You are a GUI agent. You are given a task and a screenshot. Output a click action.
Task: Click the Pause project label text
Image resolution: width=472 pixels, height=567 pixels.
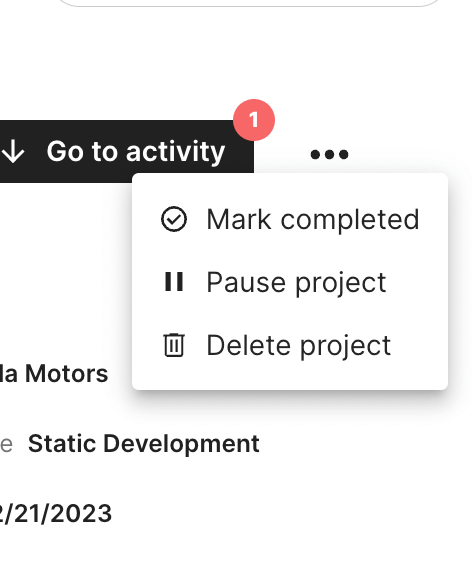(296, 283)
